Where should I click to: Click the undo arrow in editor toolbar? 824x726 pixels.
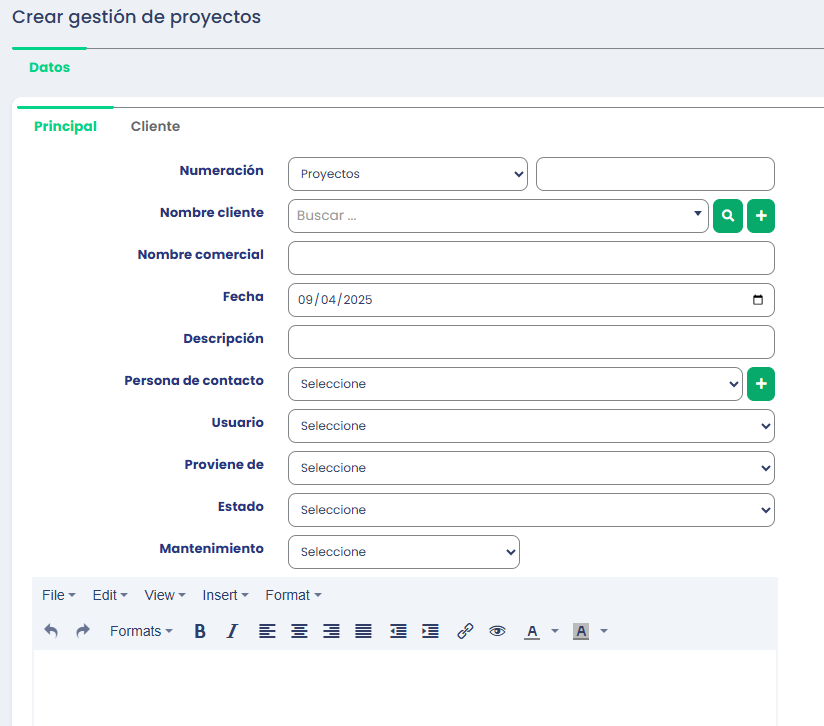tap(51, 631)
